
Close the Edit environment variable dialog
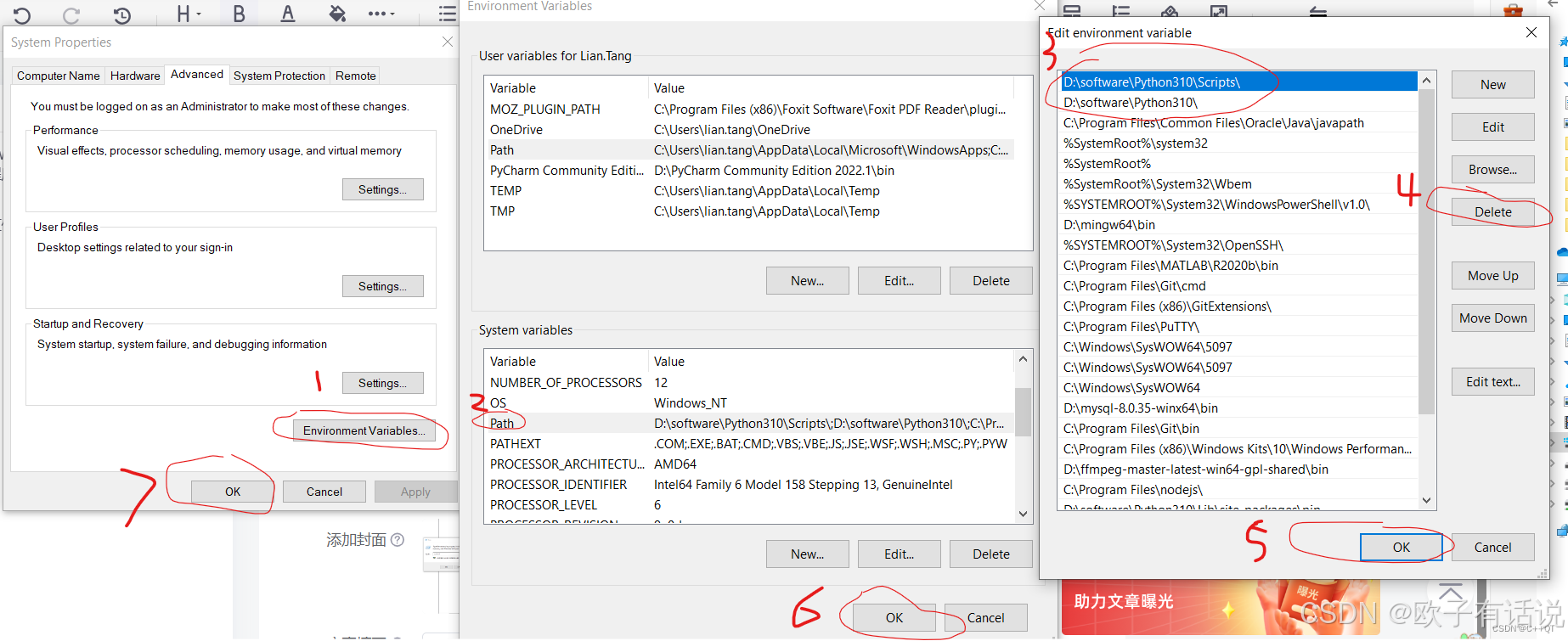point(1531,32)
